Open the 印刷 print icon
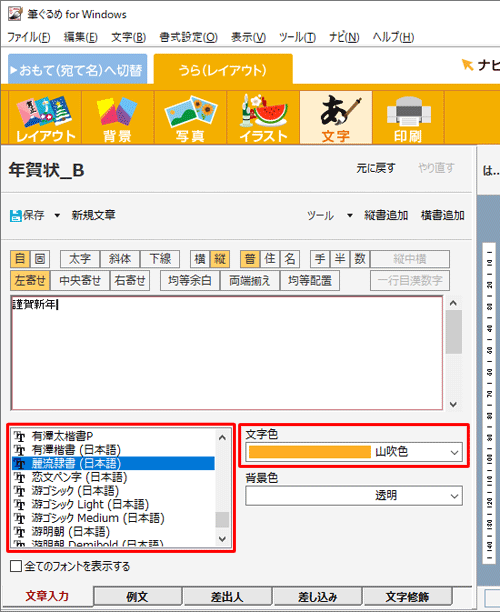The image size is (500, 612). [x=408, y=118]
